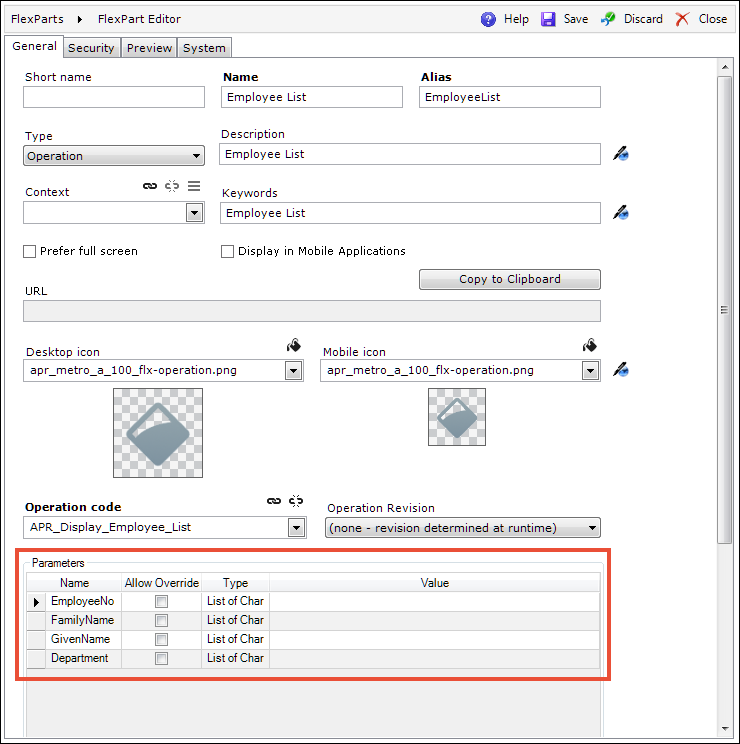740x744 pixels.
Task: Click the Desktop icon preview thumbnail
Action: click(158, 433)
